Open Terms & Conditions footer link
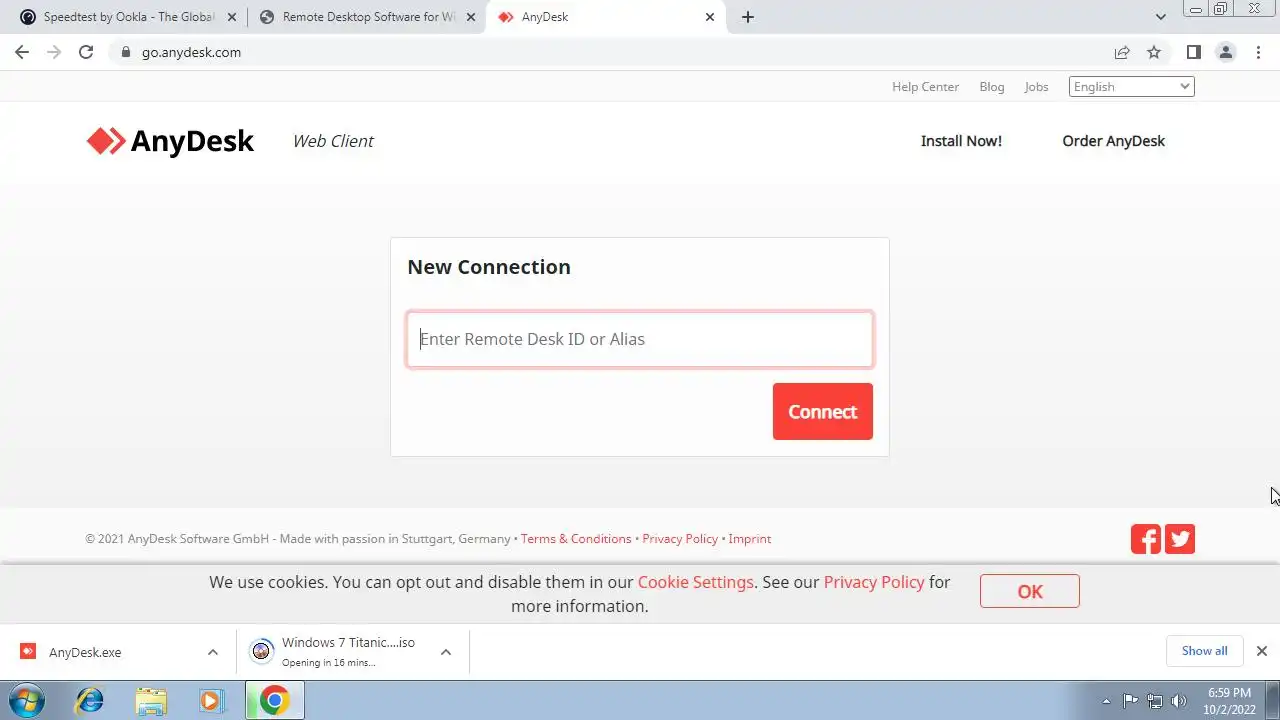Image resolution: width=1280 pixels, height=720 pixels. pyautogui.click(x=576, y=539)
